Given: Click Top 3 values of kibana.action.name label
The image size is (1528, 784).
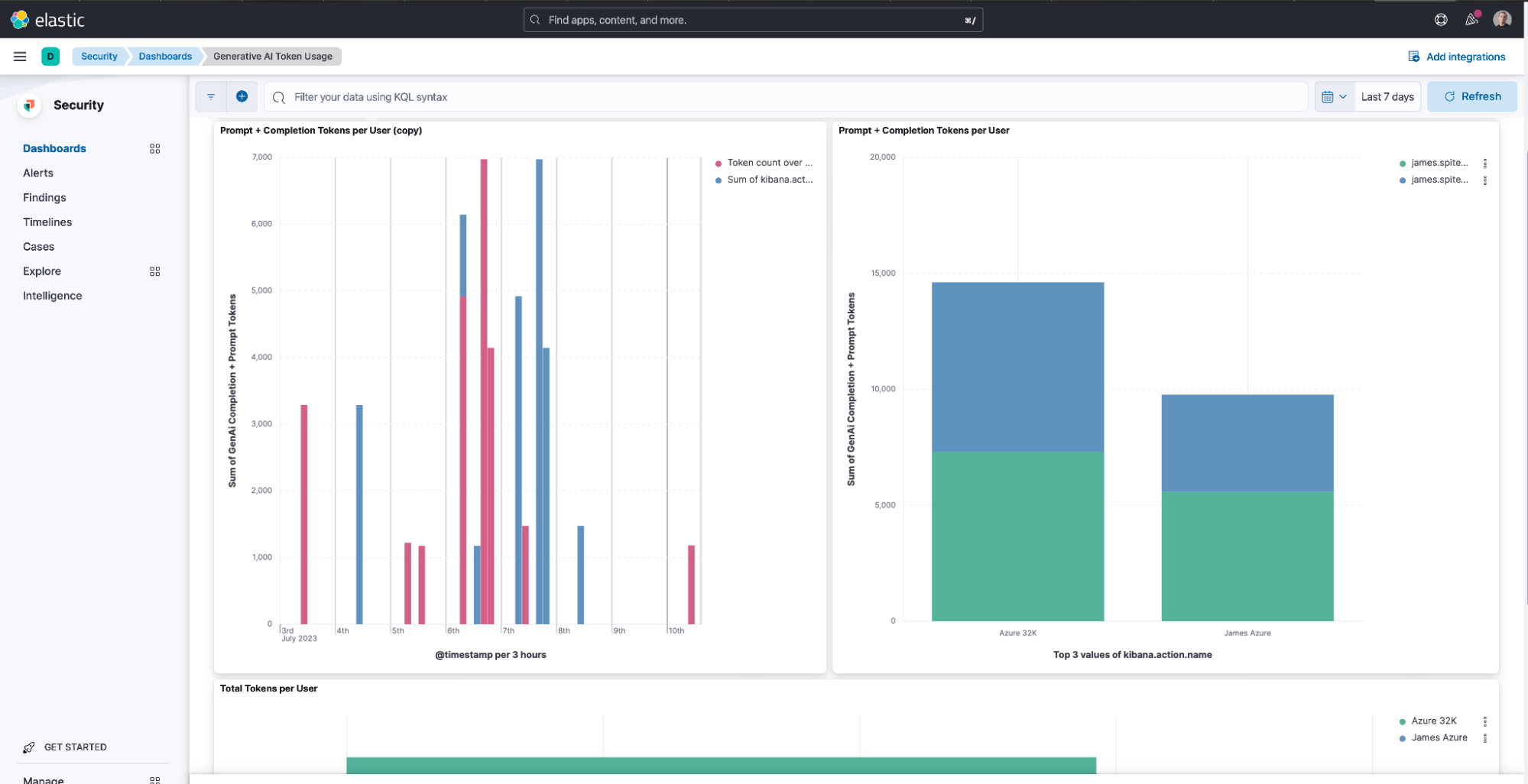Looking at the screenshot, I should tap(1132, 655).
